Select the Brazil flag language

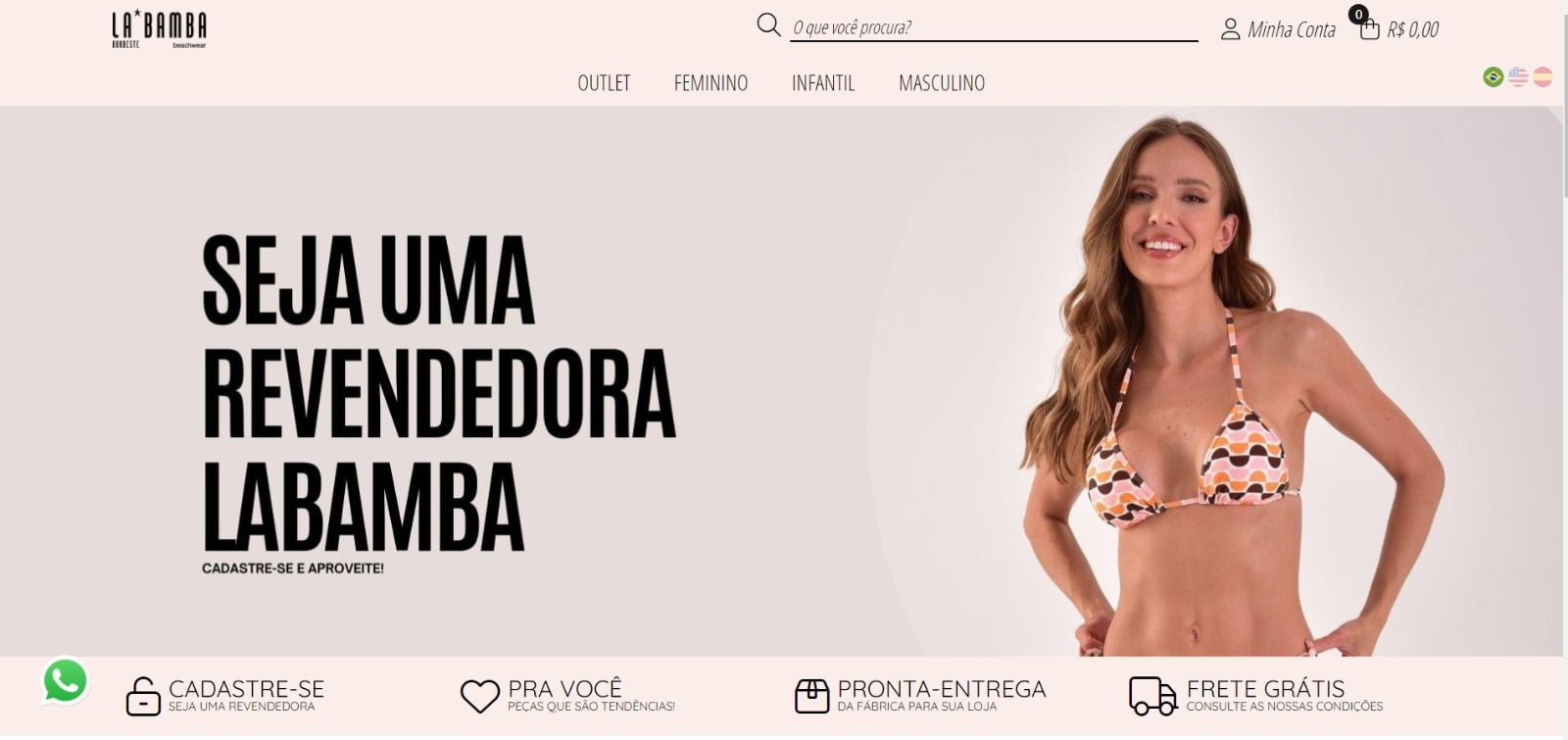(1493, 76)
